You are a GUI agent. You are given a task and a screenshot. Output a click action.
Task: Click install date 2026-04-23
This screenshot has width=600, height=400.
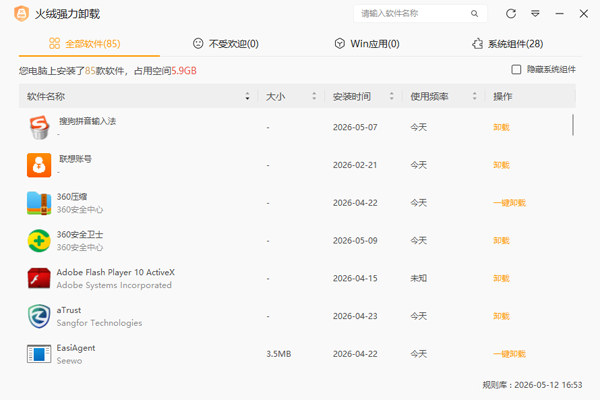coord(355,316)
